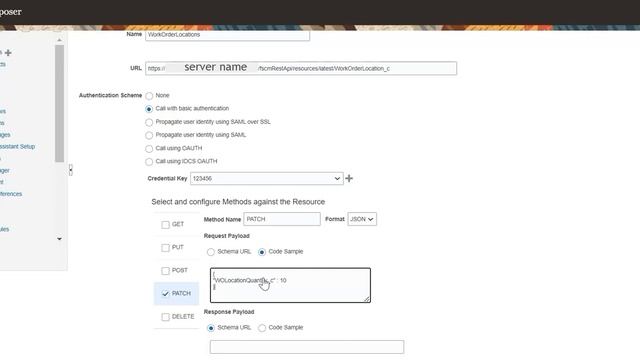The height and width of the screenshot is (360, 640).
Task: Open the sidebar link ending in 'ages'
Action: point(5,135)
